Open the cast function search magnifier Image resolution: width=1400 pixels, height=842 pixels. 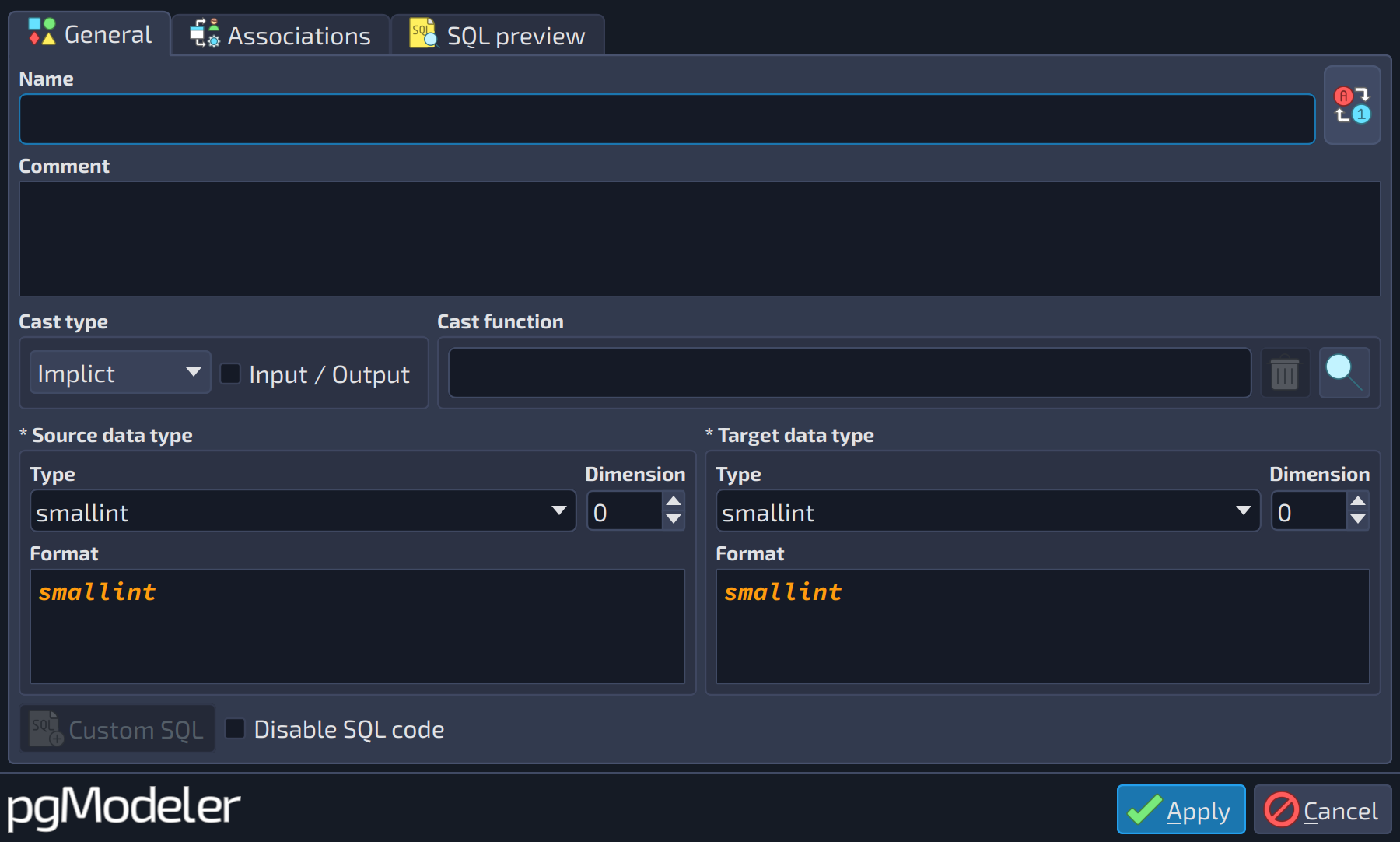pos(1344,373)
